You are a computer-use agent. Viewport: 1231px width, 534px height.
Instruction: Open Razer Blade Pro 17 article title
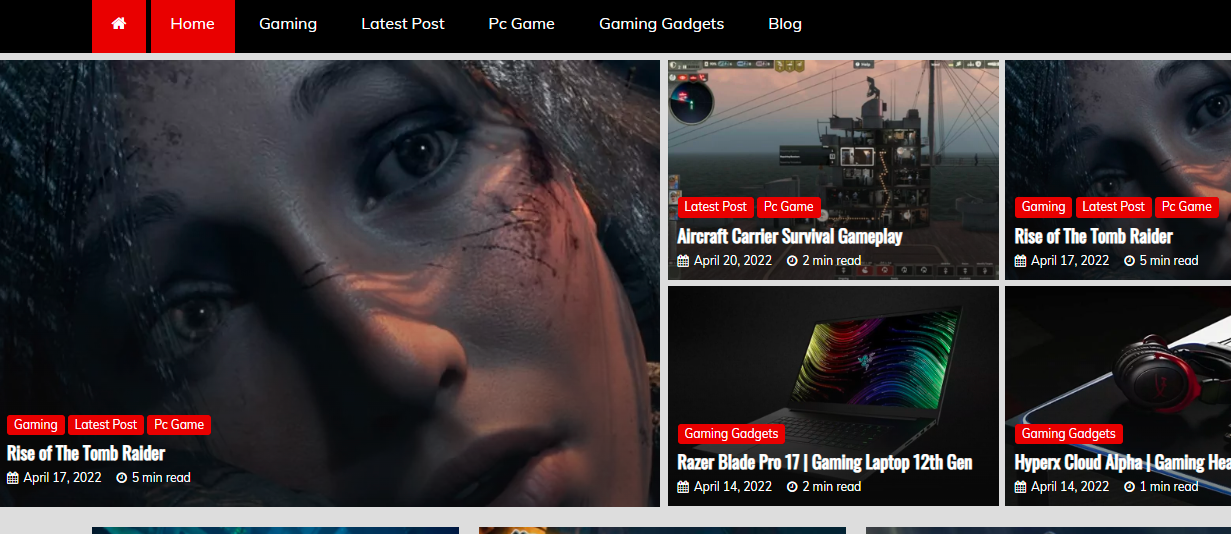(824, 462)
